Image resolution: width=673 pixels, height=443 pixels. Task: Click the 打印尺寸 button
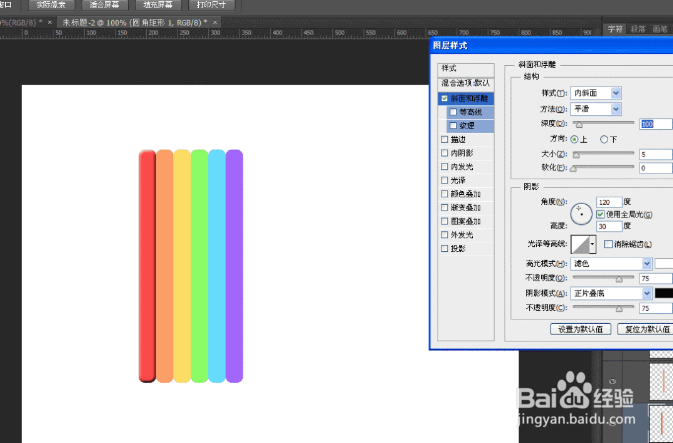tap(211, 5)
